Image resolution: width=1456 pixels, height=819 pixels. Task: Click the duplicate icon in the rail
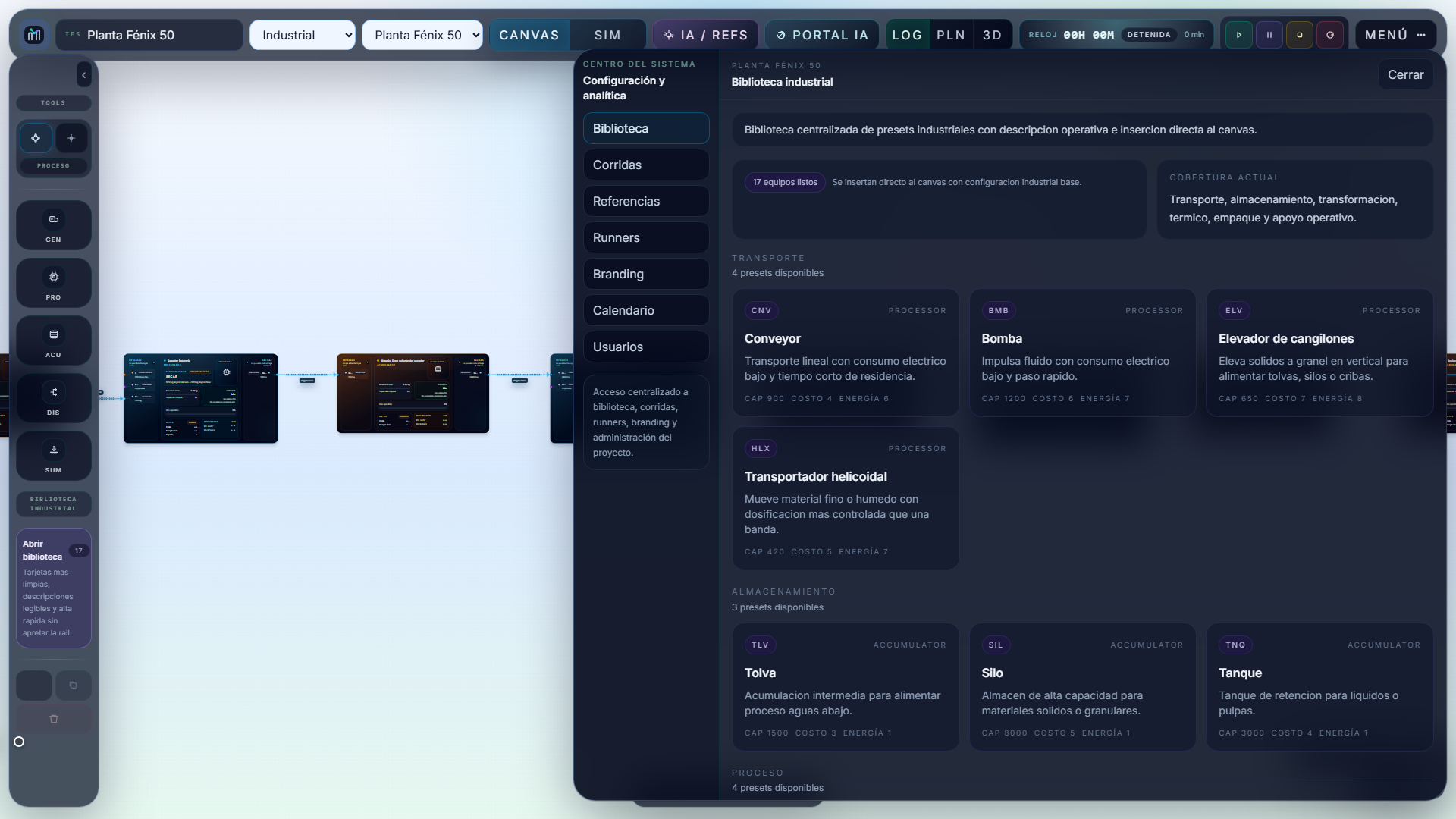tap(73, 686)
